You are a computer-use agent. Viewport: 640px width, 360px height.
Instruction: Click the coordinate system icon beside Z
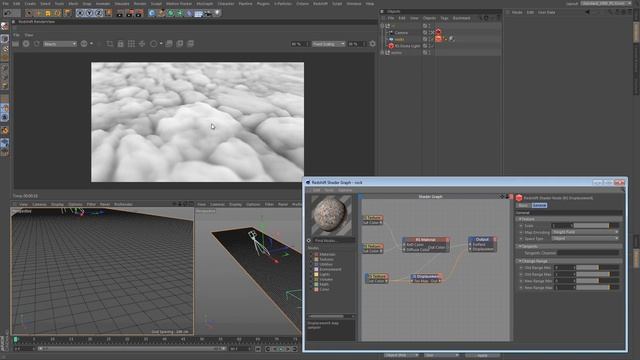pyautogui.click(x=108, y=13)
